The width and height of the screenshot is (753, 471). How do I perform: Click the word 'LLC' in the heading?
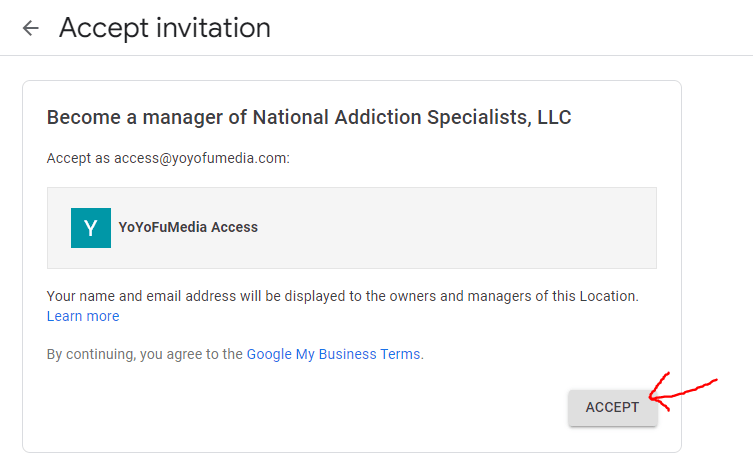click(553, 117)
